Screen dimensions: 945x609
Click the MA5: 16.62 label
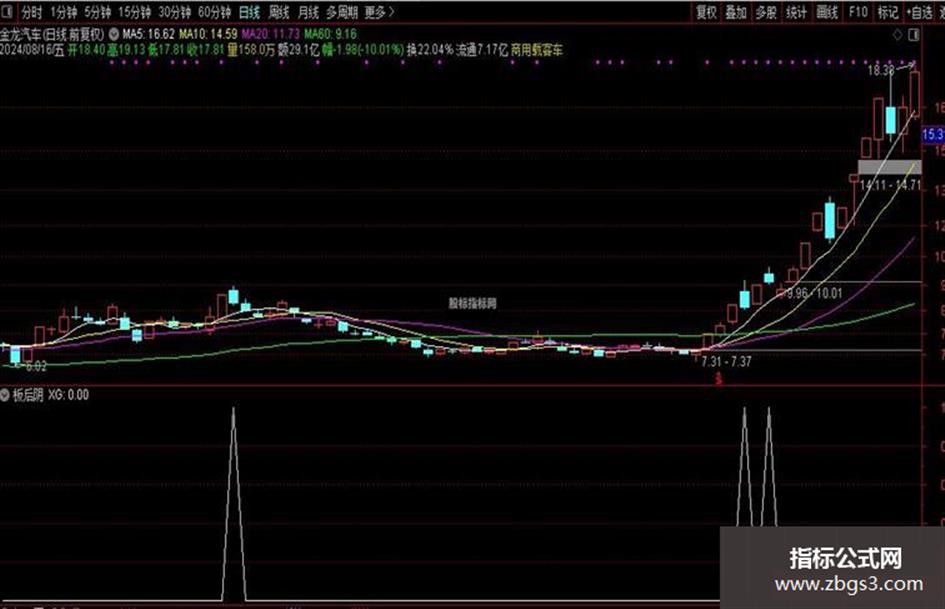(148, 34)
